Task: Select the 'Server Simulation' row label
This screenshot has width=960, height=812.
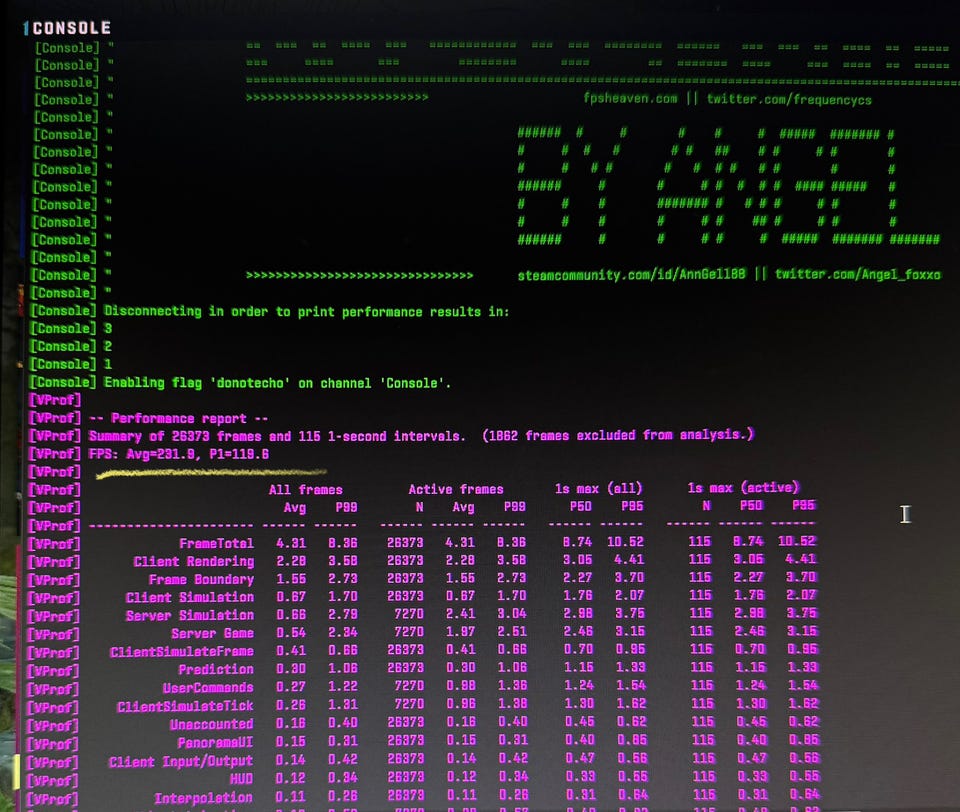Action: pyautogui.click(x=190, y=615)
